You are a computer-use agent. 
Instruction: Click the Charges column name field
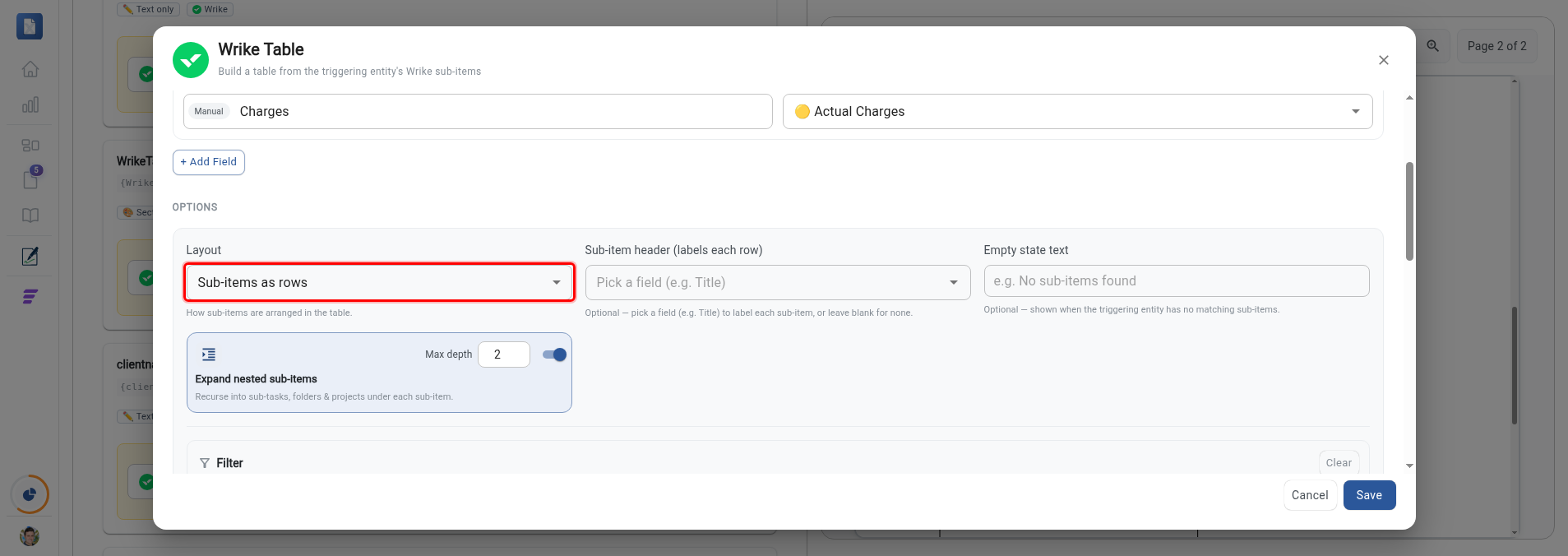(x=478, y=111)
